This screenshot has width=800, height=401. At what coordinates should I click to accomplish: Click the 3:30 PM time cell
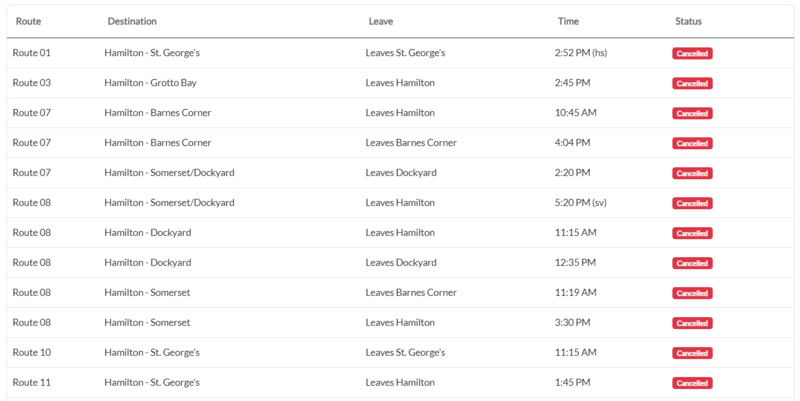coord(572,323)
